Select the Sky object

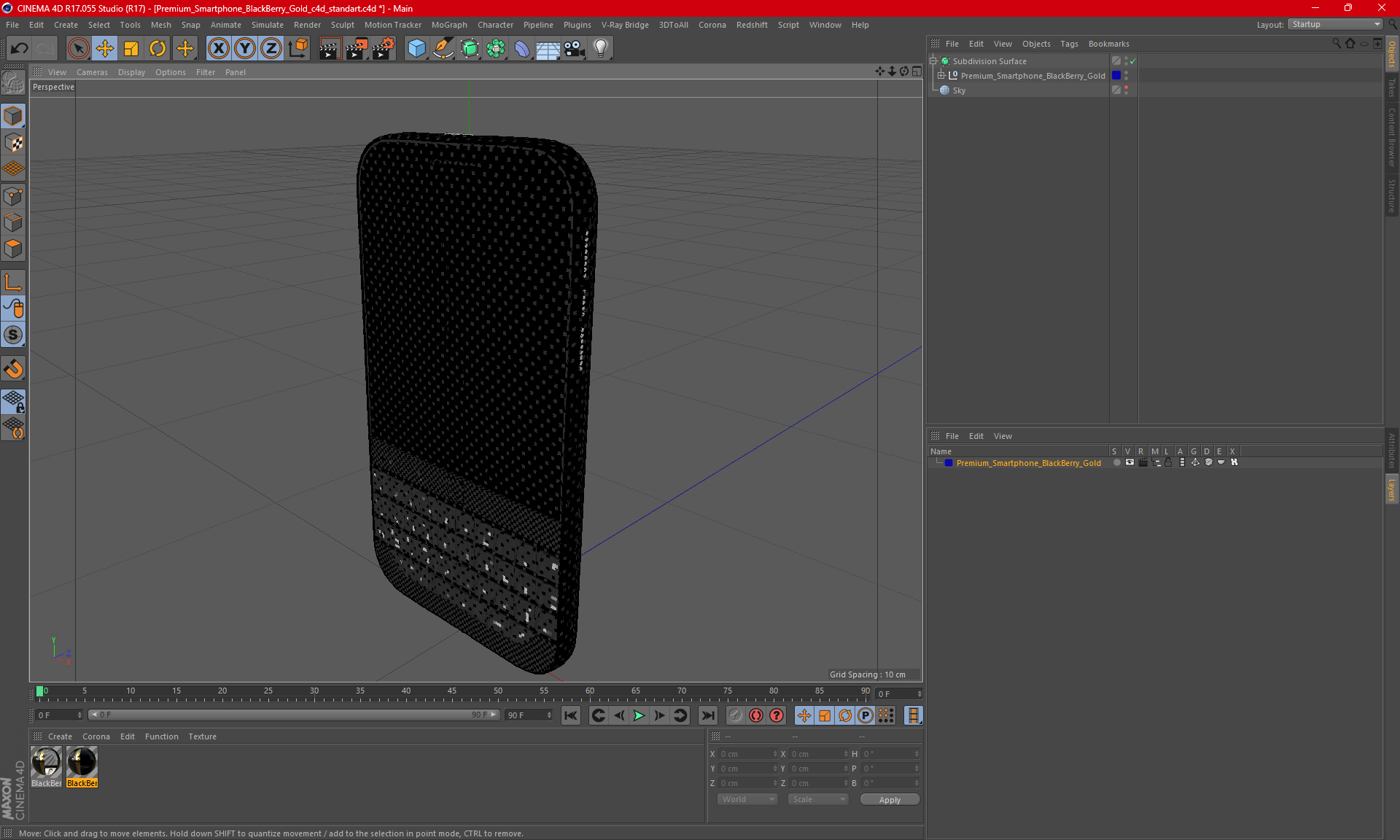[959, 90]
